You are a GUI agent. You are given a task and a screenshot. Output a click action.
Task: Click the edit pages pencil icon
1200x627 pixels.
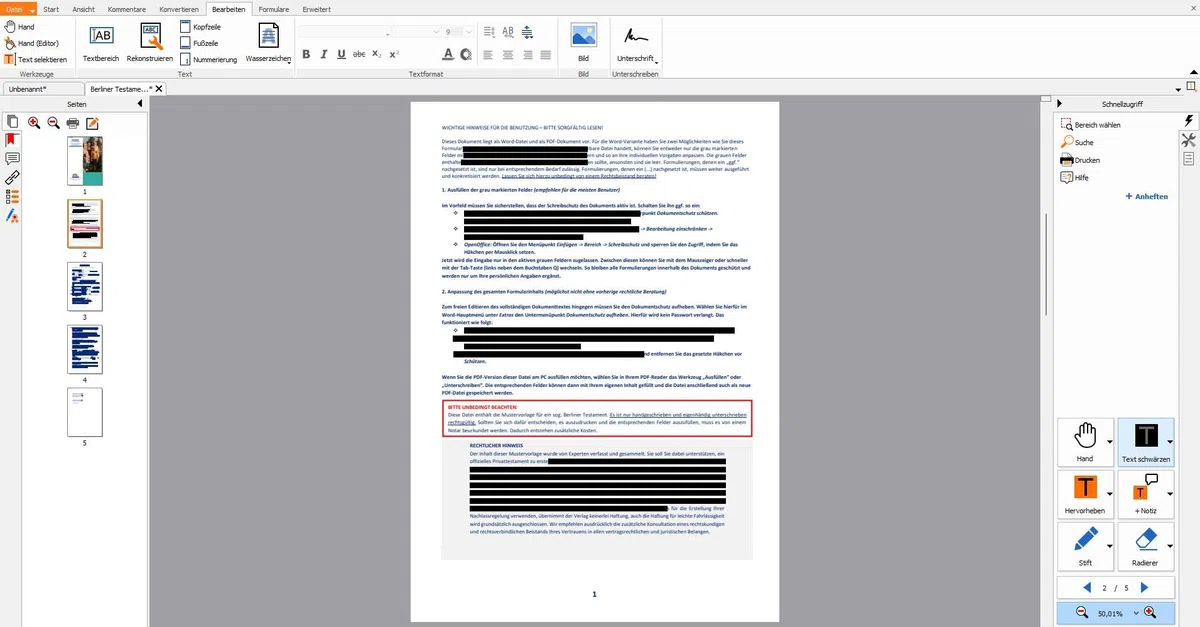pos(92,123)
